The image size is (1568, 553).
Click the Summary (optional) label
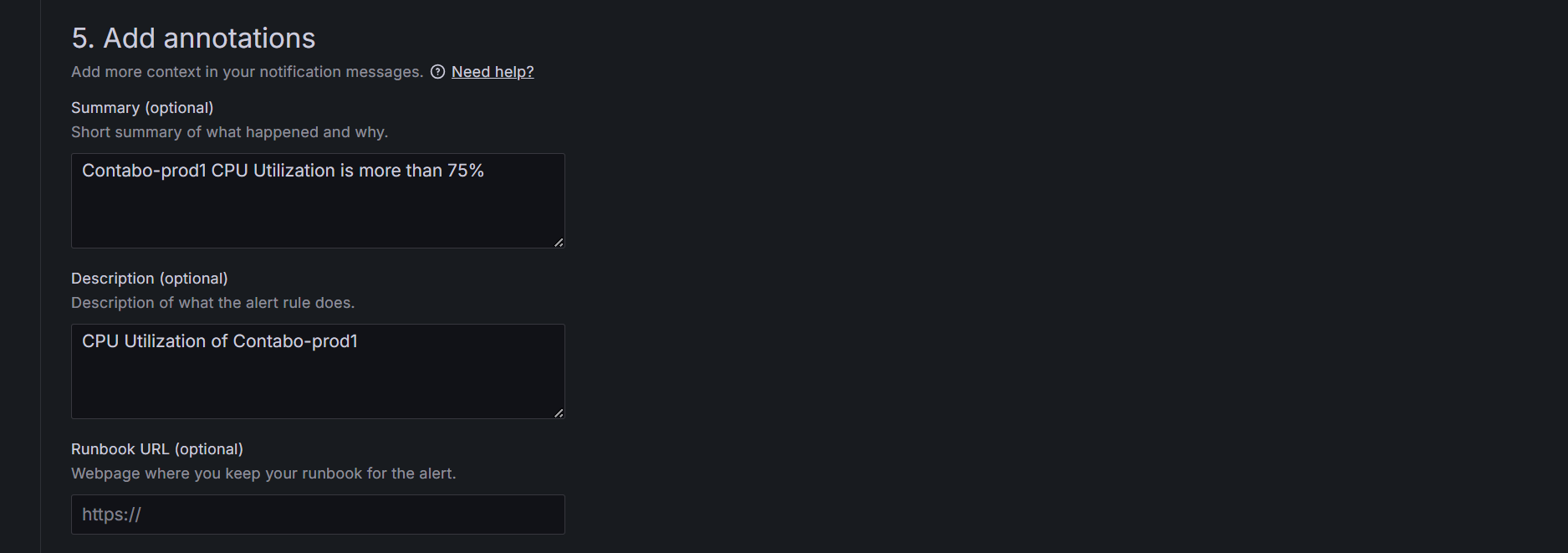(x=142, y=108)
